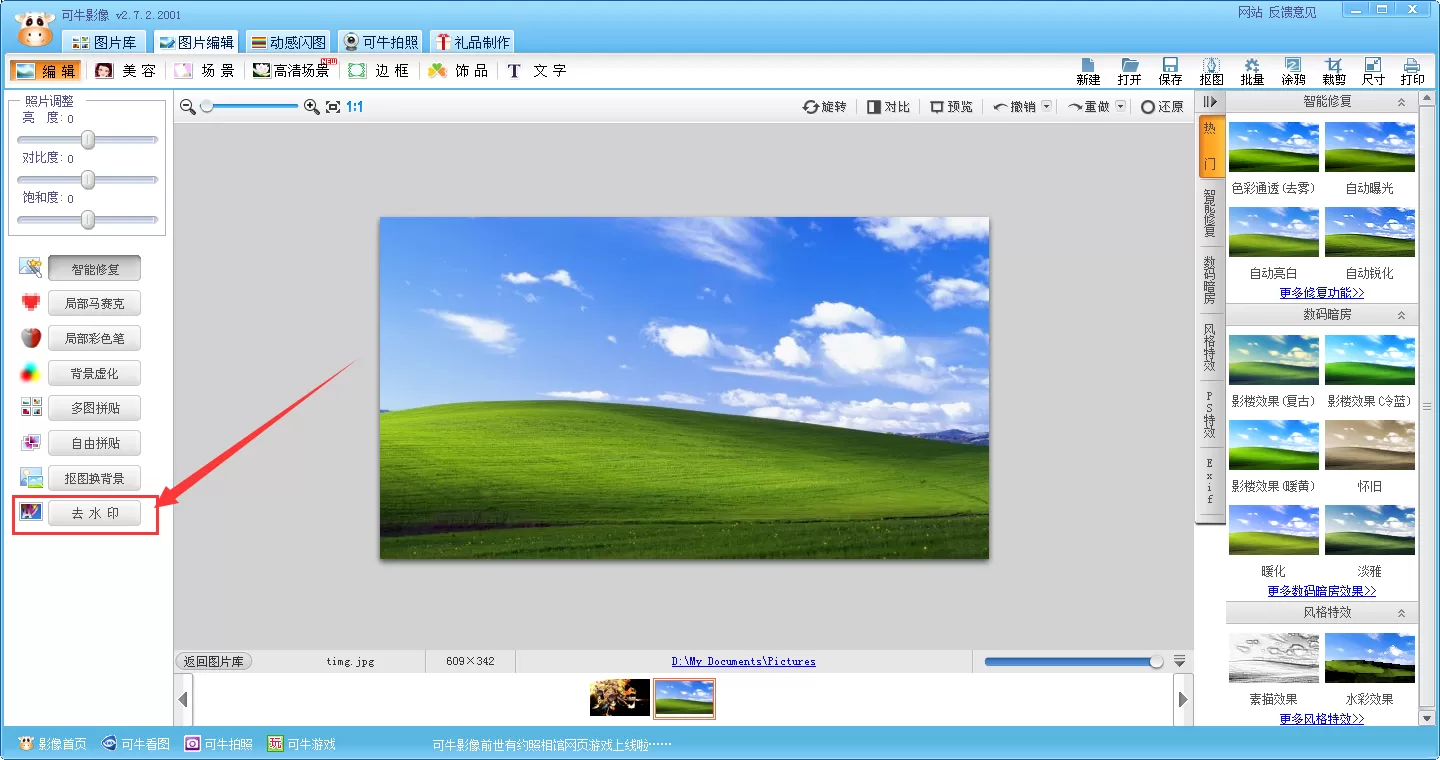Viewport: 1440px width, 760px height.
Task: Click the zoom in magnifier icon
Action: (x=311, y=106)
